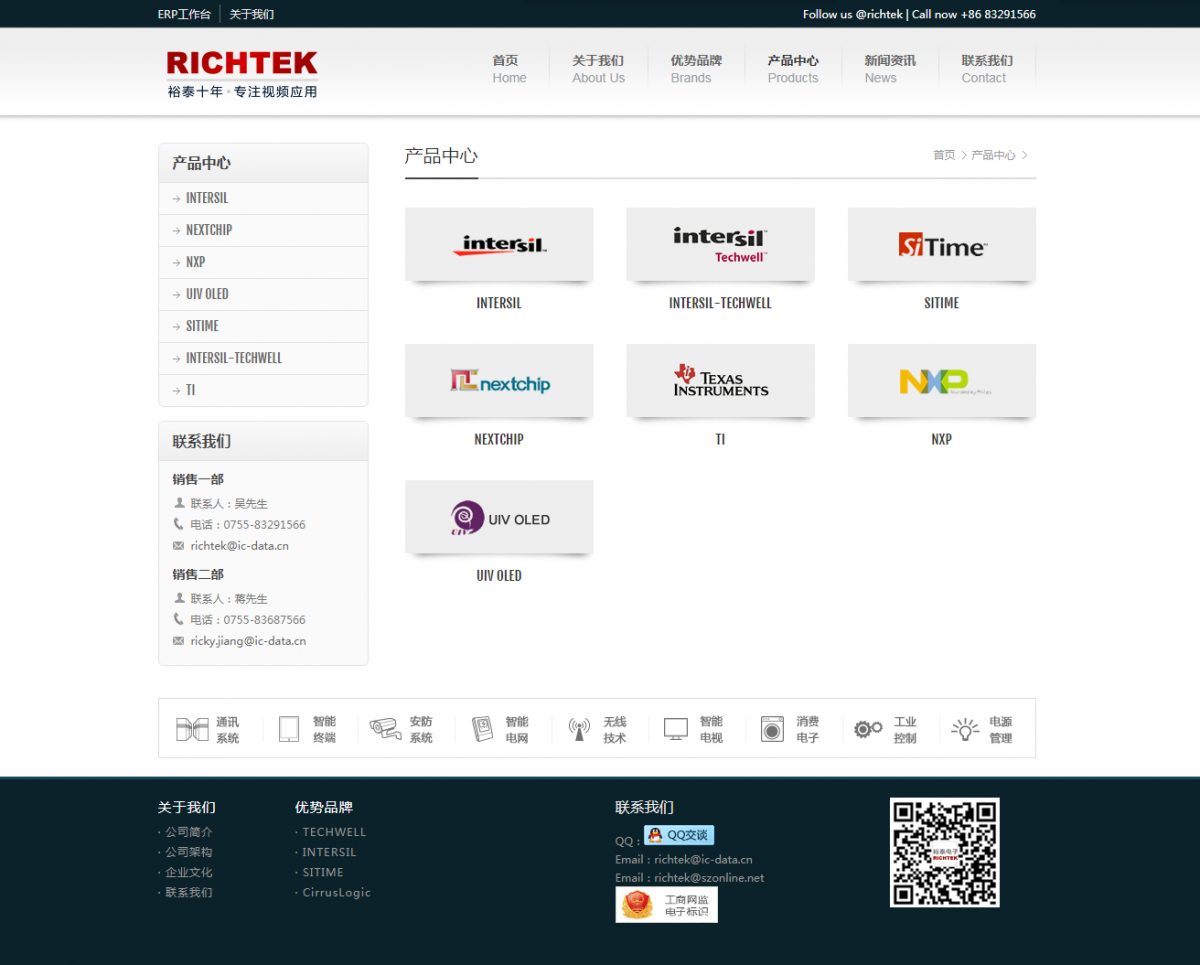Open the Intersil Techwell logo card
Viewport: 1200px width, 965px height.
720,244
